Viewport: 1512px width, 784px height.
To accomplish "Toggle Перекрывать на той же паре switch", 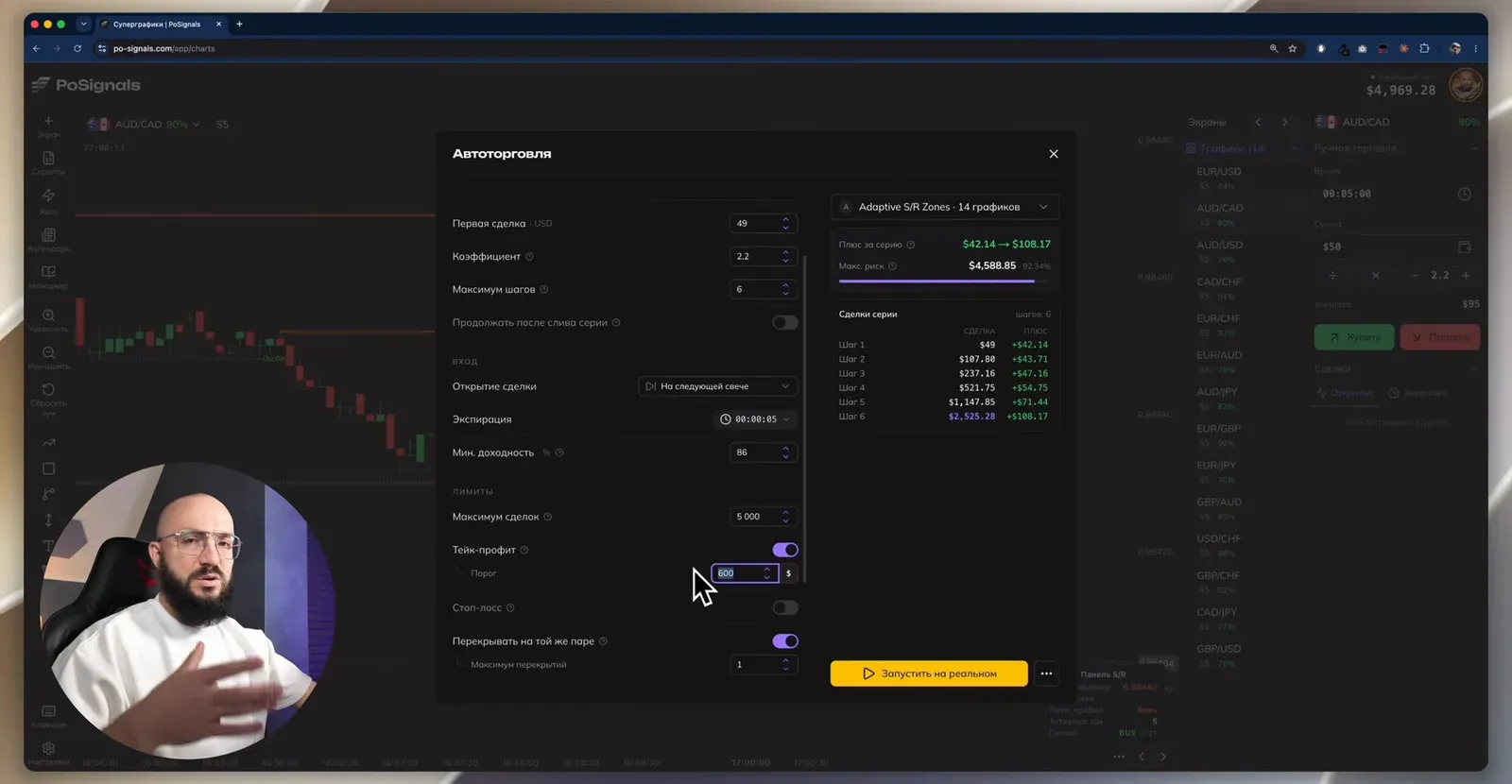I will (784, 641).
